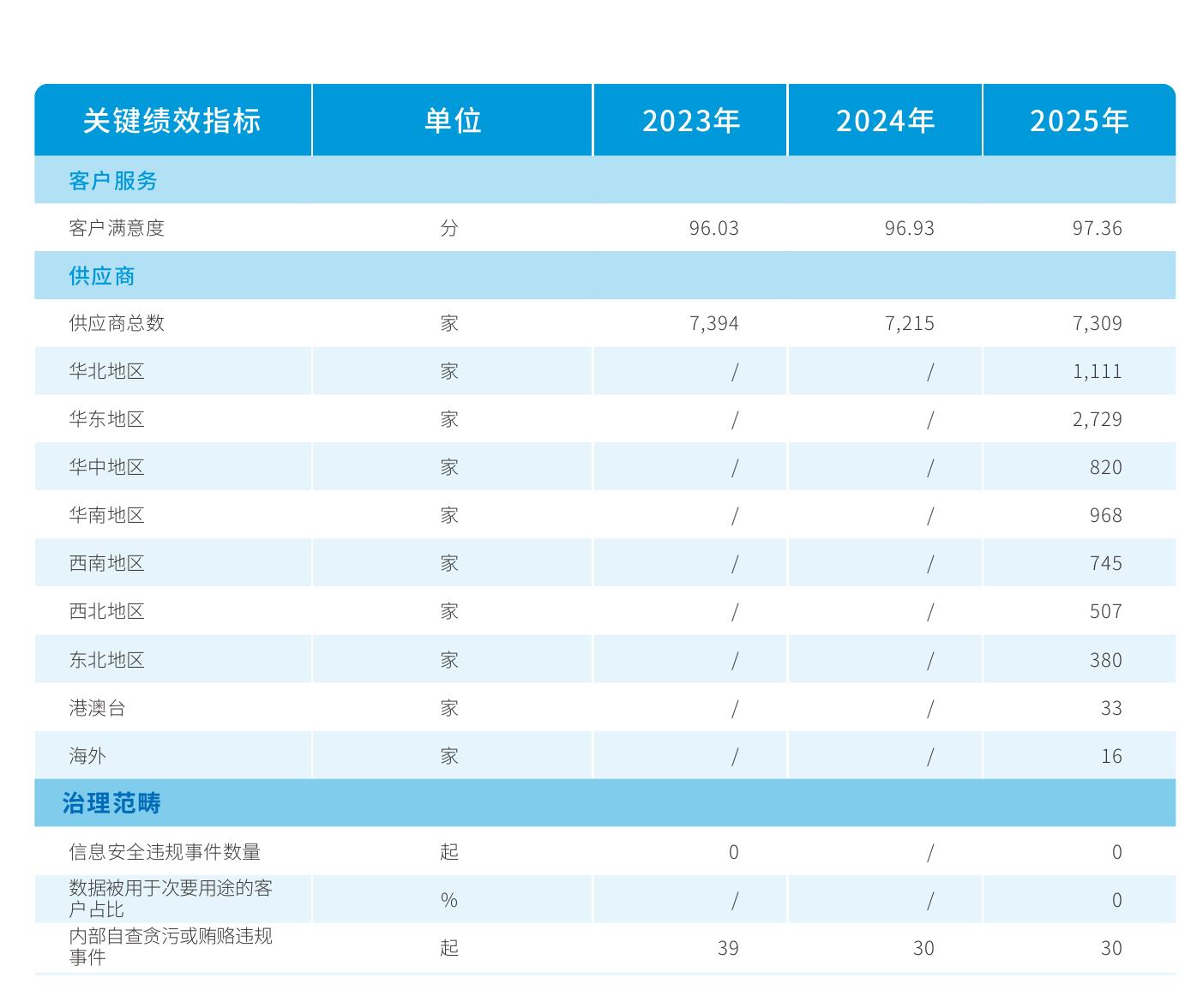Select the 治理范畴 section heading
The width and height of the screenshot is (1203, 1008).
(111, 803)
